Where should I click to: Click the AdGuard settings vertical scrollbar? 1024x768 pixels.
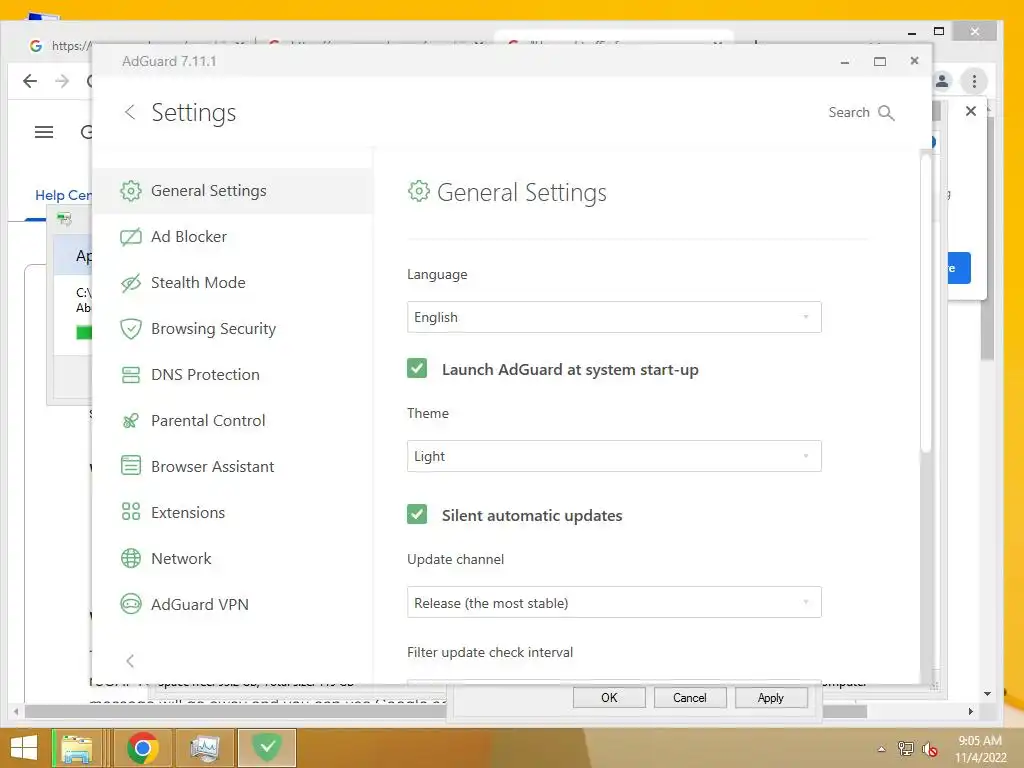[x=925, y=304]
